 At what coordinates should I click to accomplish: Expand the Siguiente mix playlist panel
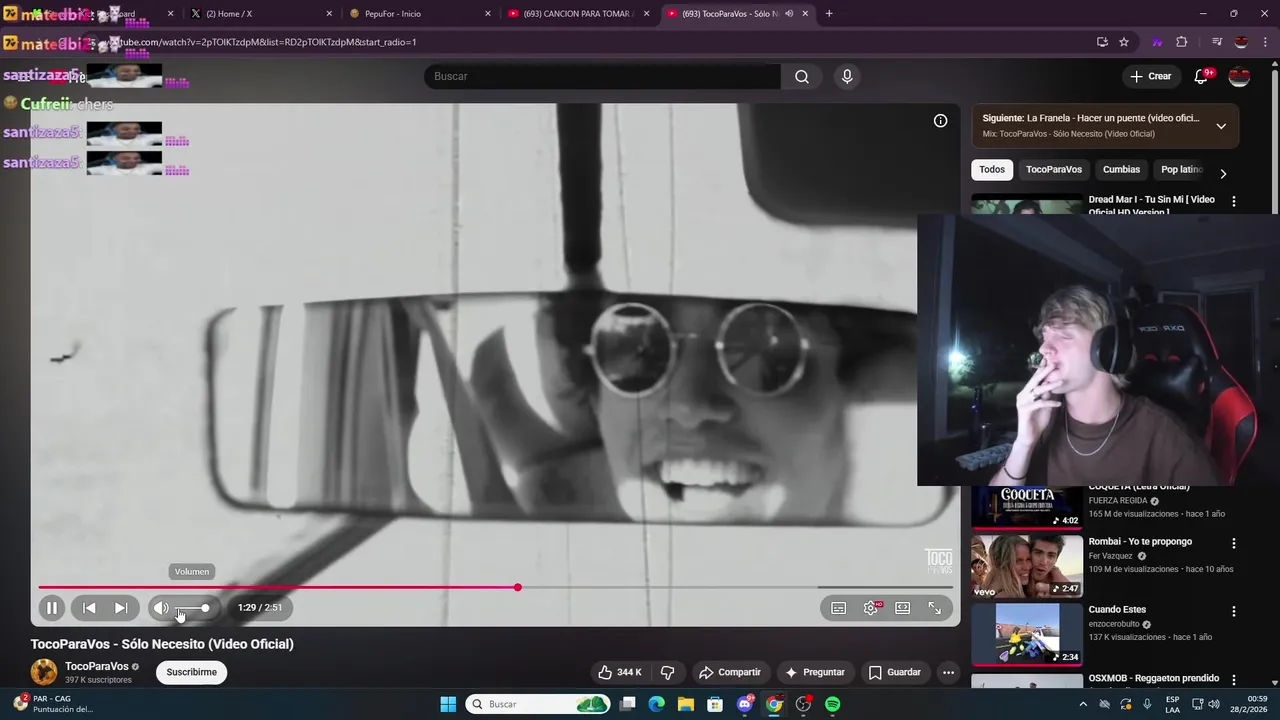[x=1221, y=126]
